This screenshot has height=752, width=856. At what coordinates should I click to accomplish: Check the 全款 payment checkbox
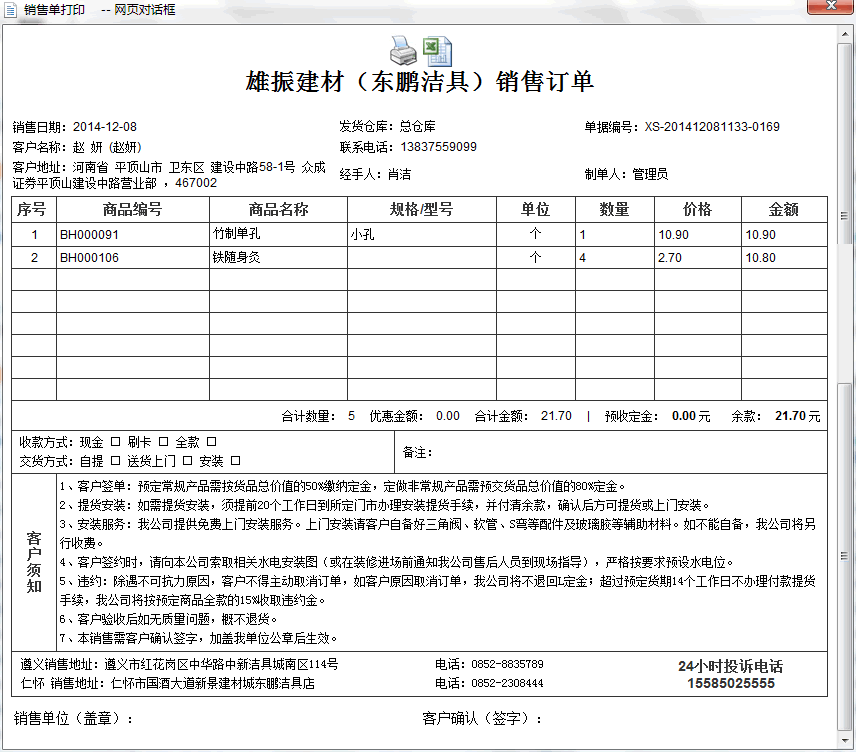[x=211, y=441]
